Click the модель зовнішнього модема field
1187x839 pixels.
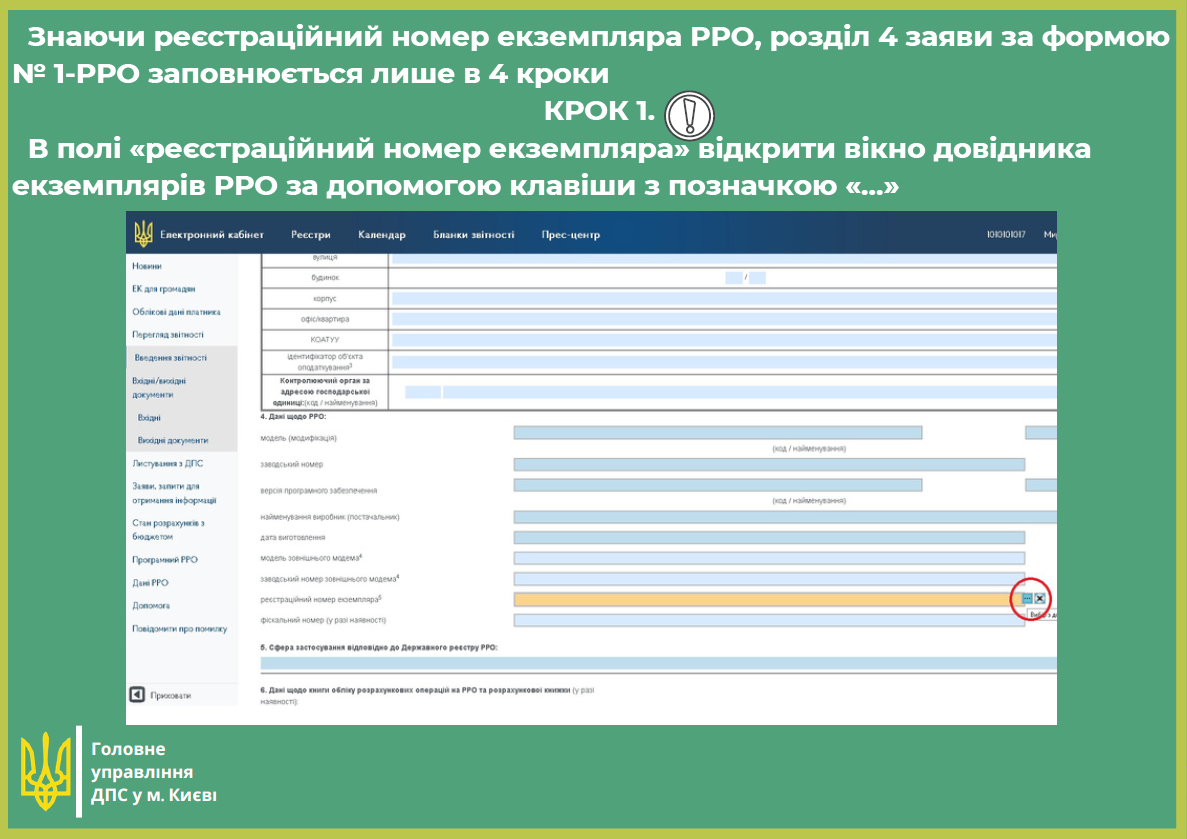pyautogui.click(x=769, y=558)
